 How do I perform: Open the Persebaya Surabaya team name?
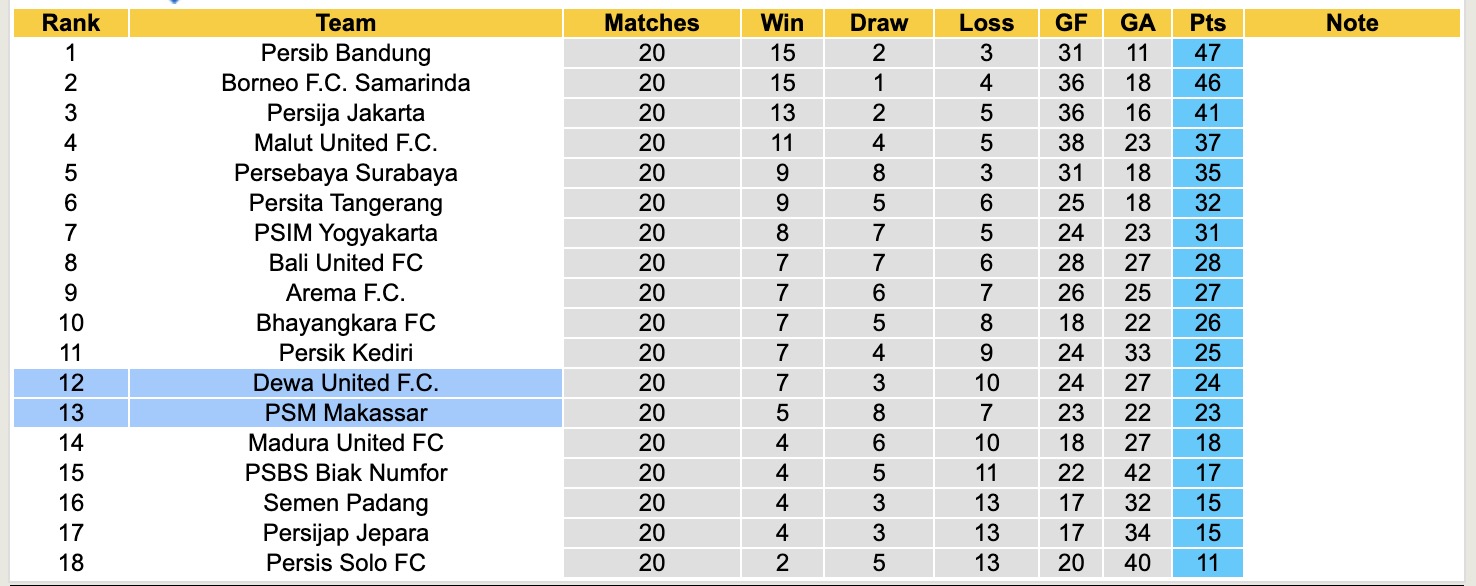pos(345,173)
